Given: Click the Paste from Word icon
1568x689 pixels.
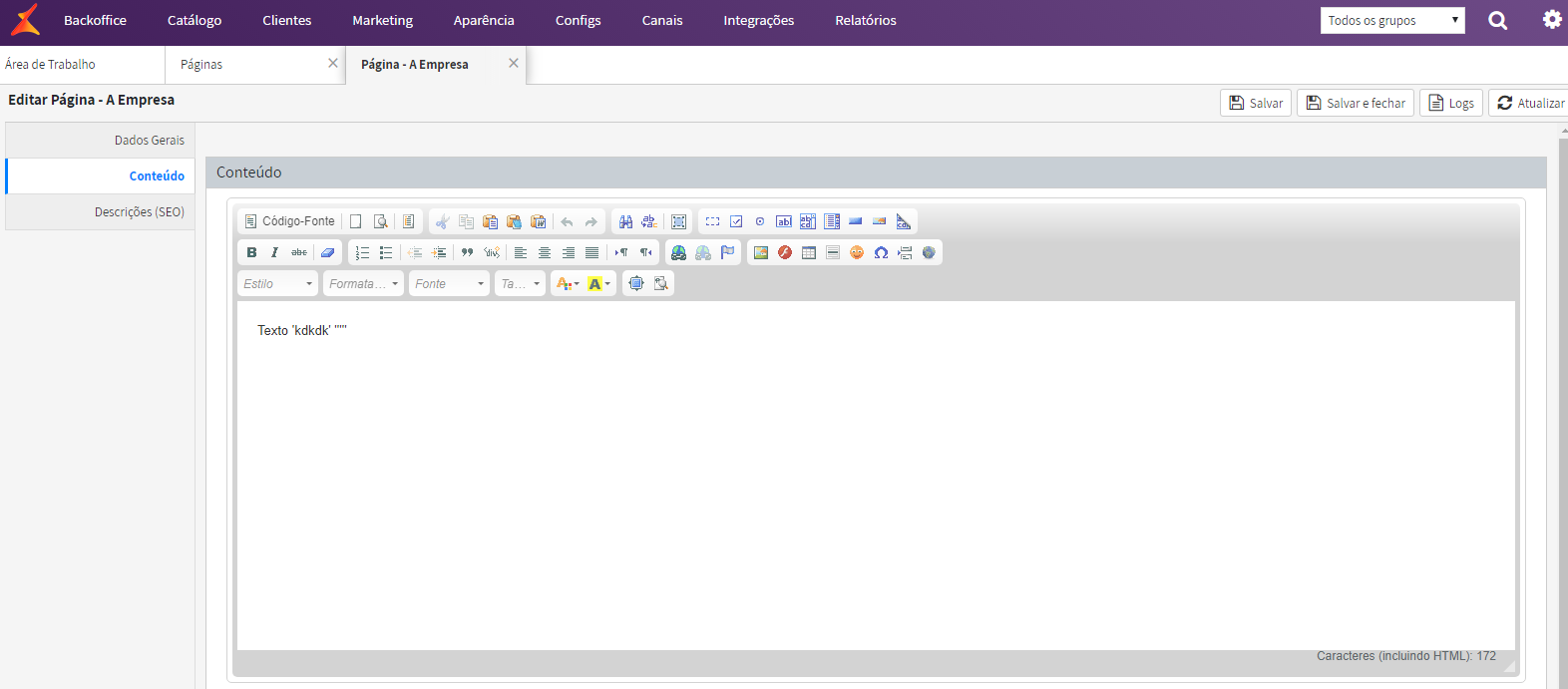Looking at the screenshot, I should (538, 221).
